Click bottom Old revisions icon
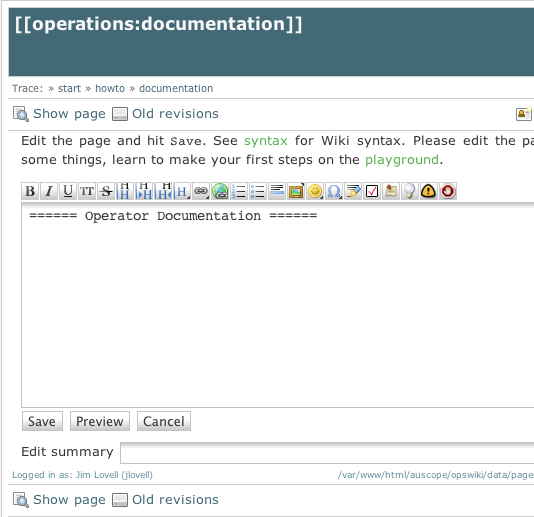The height and width of the screenshot is (517, 534). point(120,500)
